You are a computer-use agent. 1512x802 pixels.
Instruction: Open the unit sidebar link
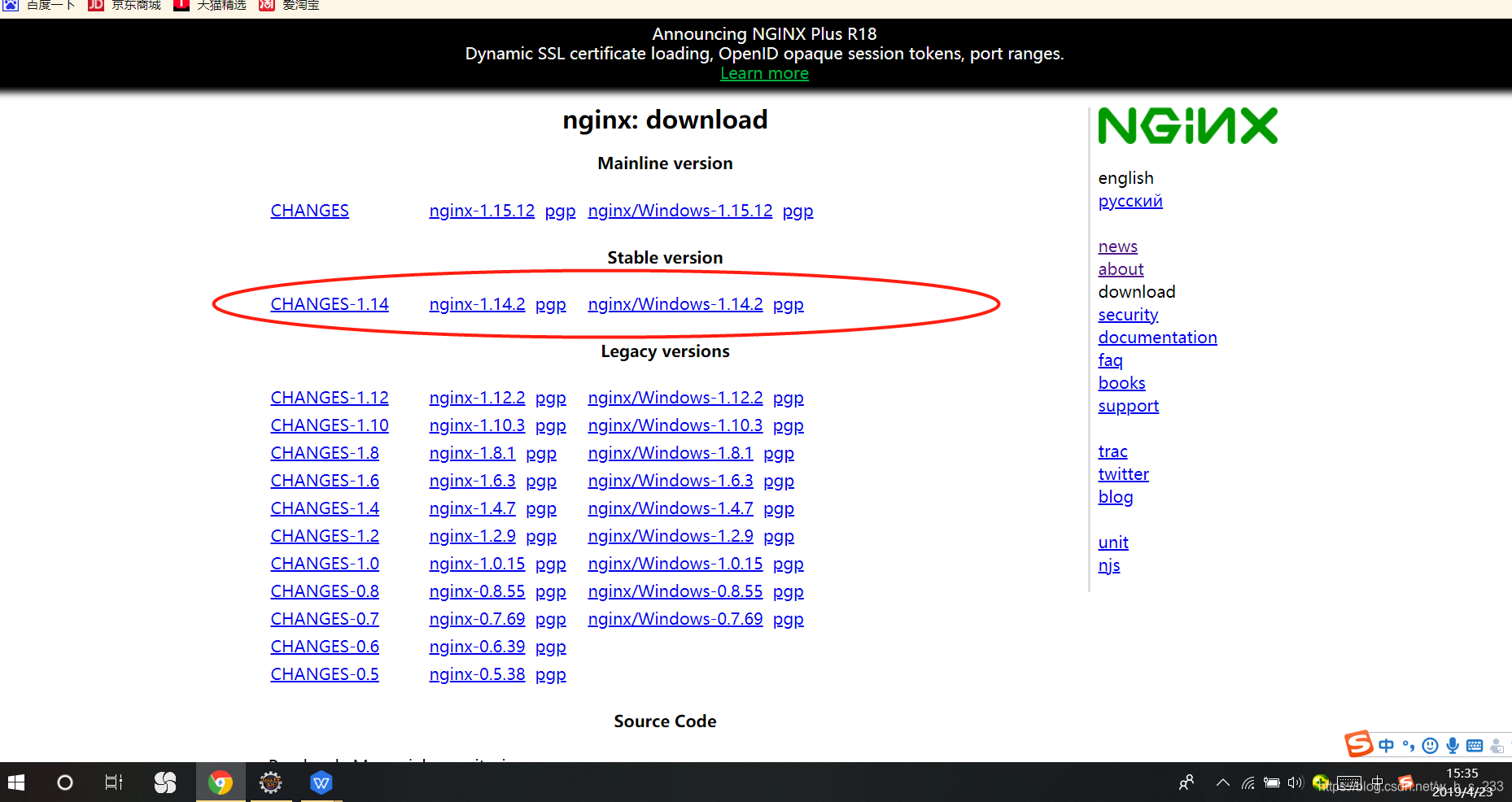[x=1113, y=543]
